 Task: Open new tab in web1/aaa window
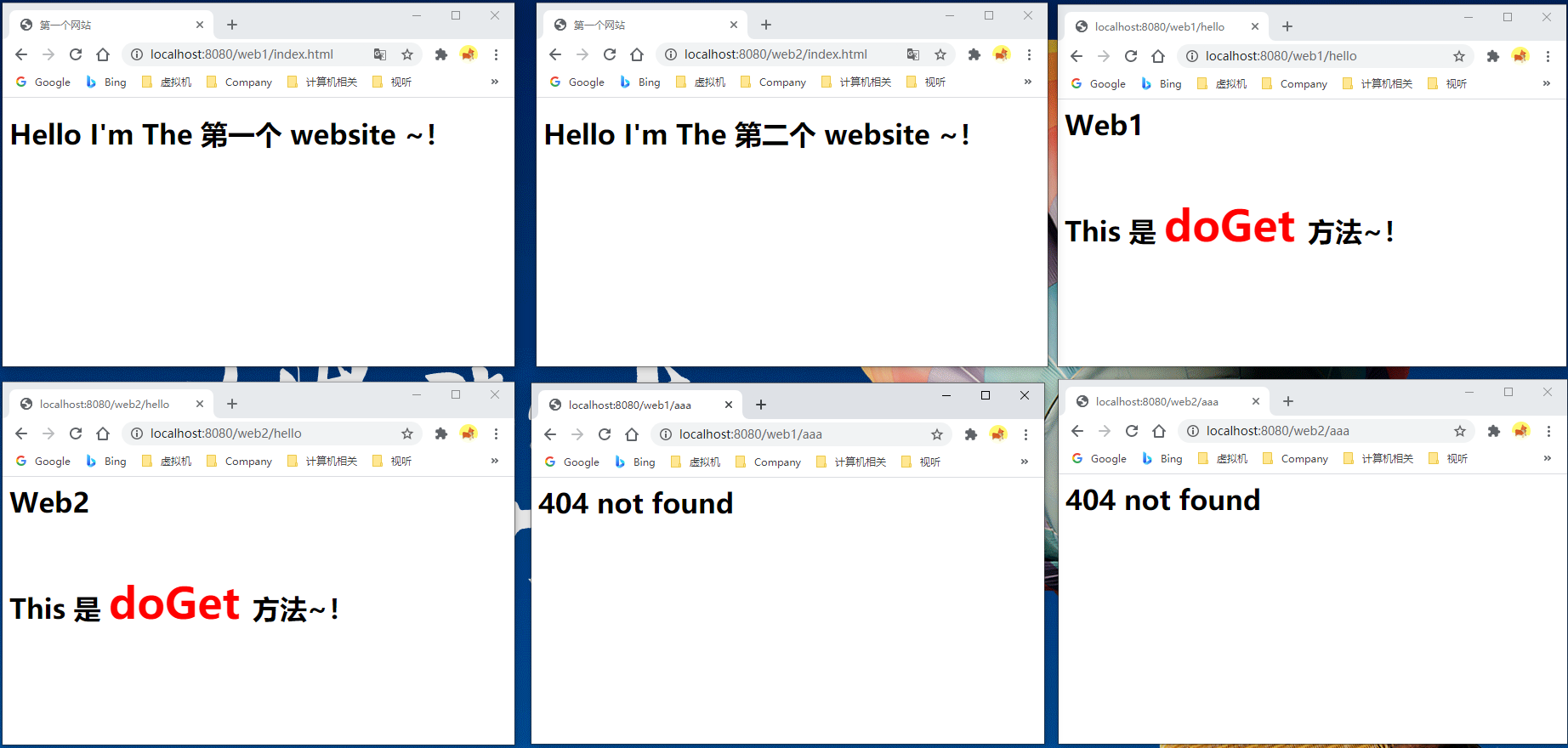pyautogui.click(x=761, y=405)
